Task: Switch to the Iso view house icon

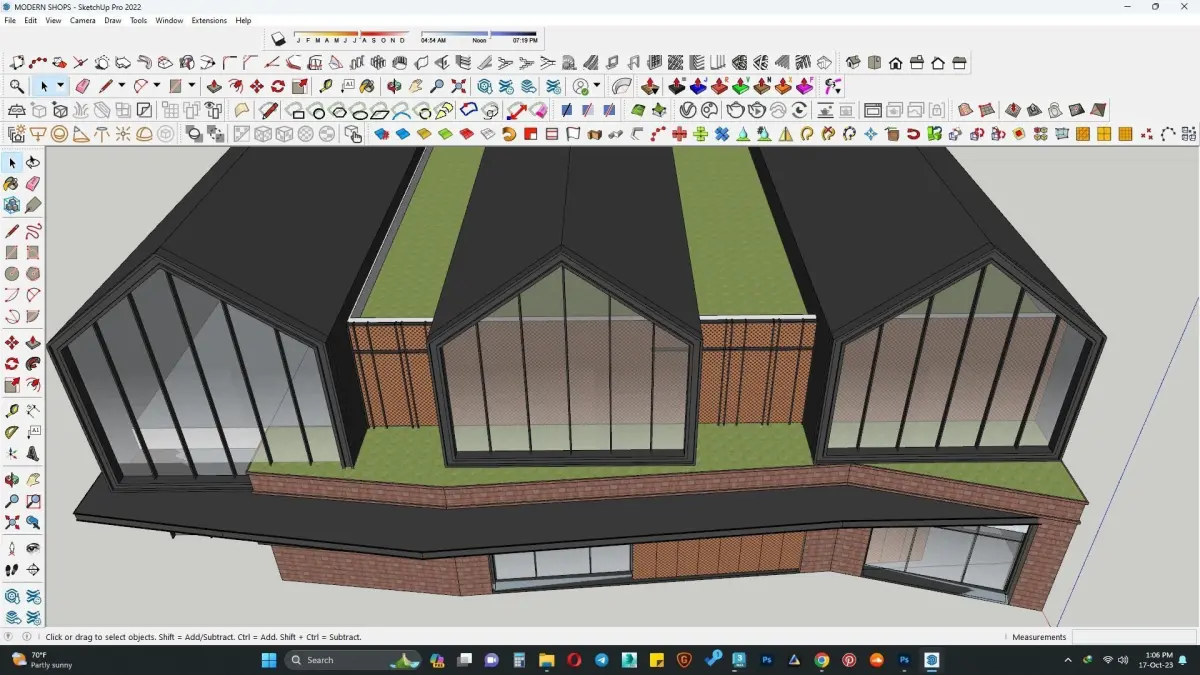Action: click(x=853, y=63)
